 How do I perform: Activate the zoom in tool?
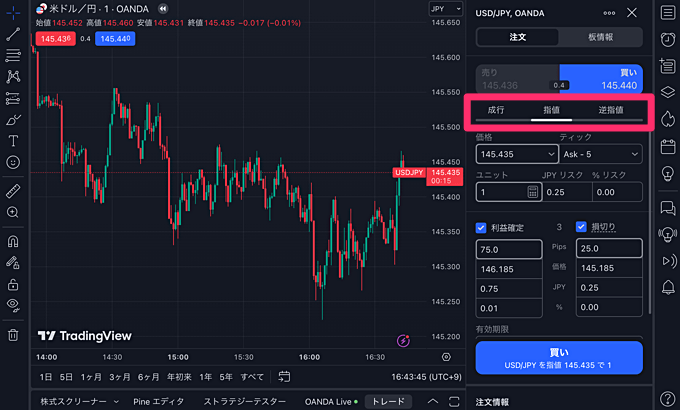point(13,212)
